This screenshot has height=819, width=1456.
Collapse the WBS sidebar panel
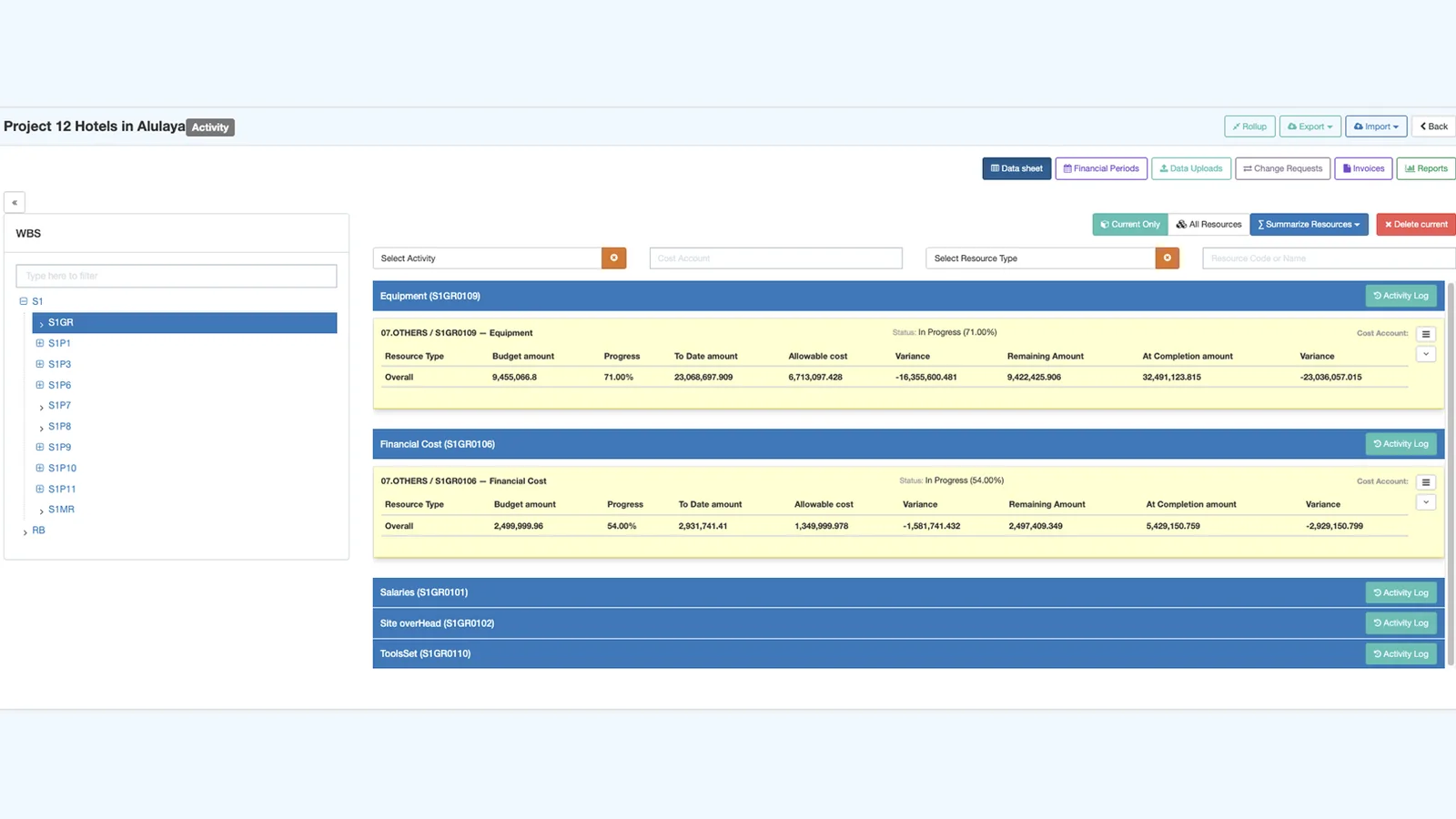(15, 203)
